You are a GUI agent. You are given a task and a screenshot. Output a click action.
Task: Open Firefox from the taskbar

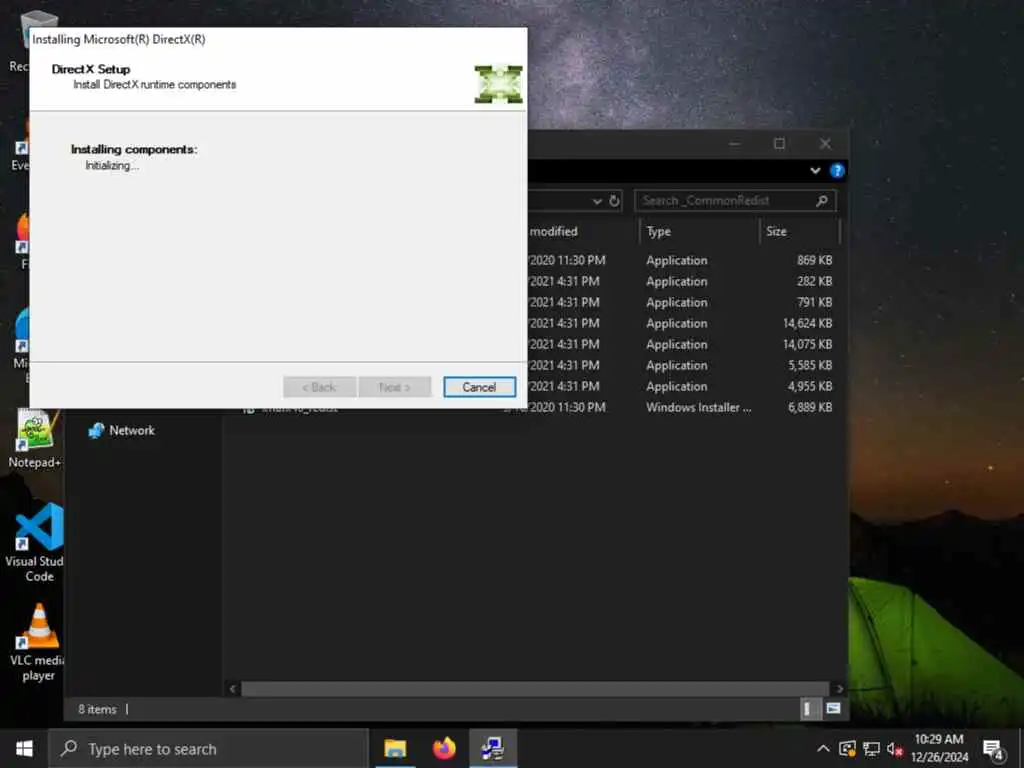coord(444,748)
